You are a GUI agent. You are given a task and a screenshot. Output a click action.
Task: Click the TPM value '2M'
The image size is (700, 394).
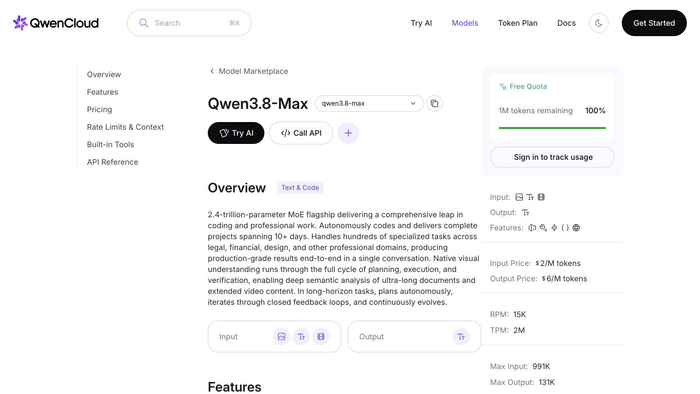coord(519,330)
